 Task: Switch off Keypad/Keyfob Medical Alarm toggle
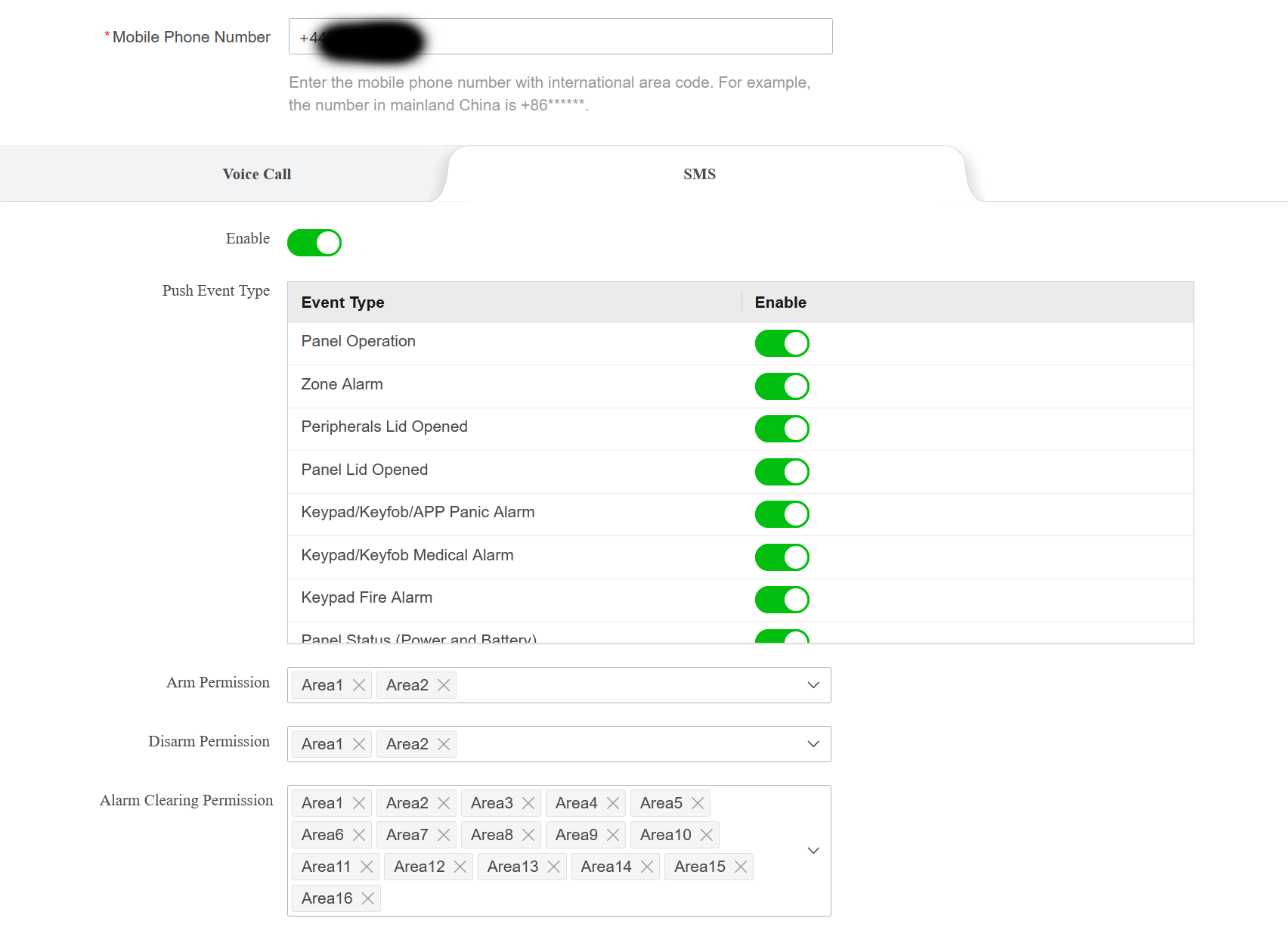click(782, 557)
